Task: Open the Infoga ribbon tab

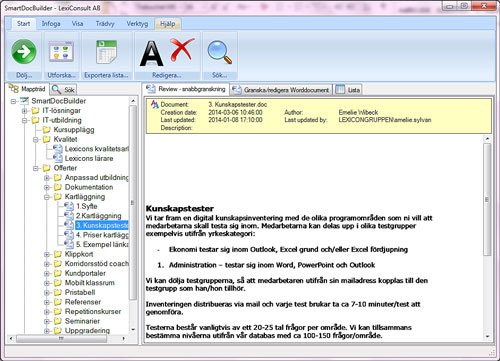Action: (x=51, y=24)
